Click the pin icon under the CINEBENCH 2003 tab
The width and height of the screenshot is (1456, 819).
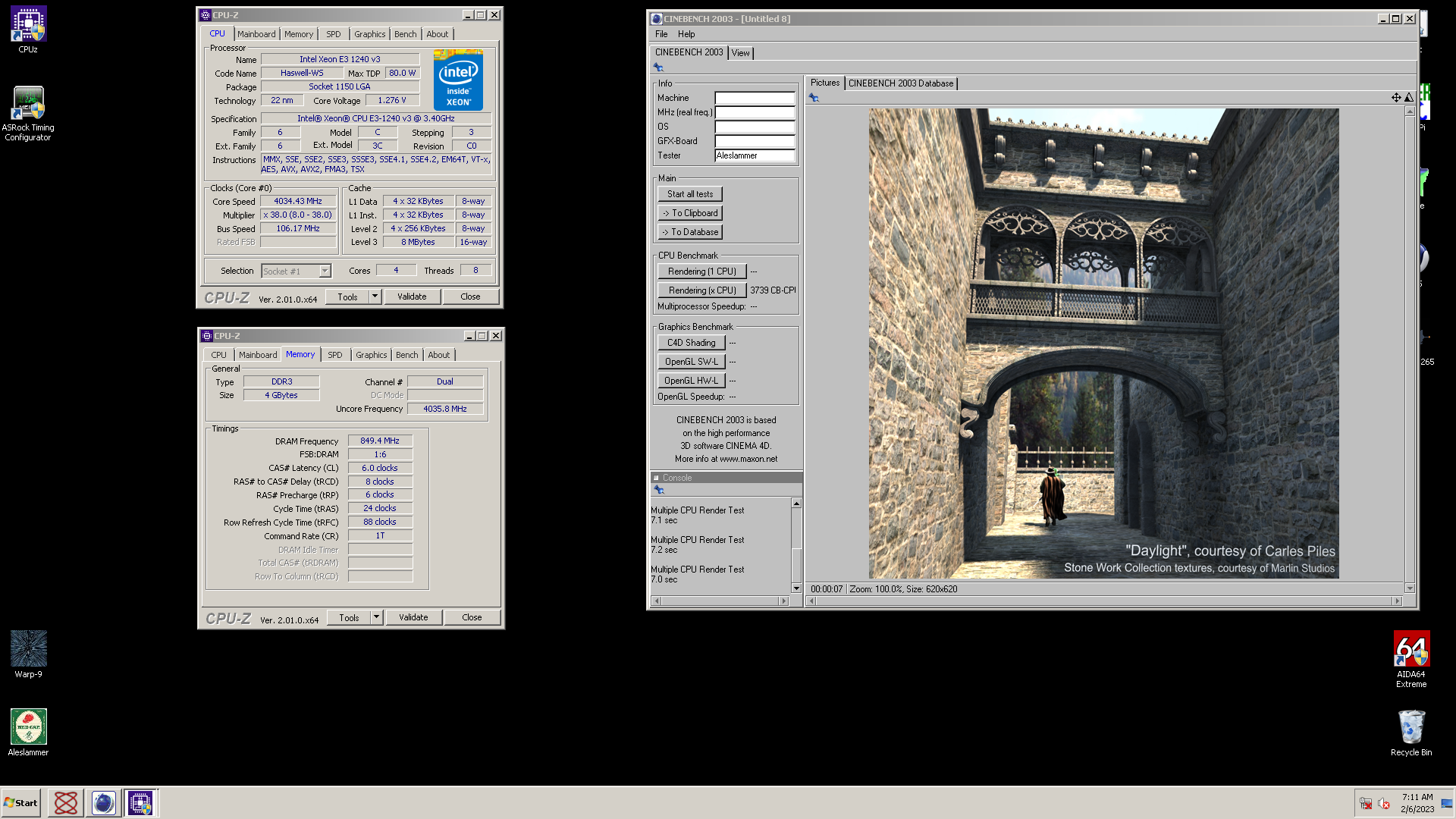pos(658,67)
